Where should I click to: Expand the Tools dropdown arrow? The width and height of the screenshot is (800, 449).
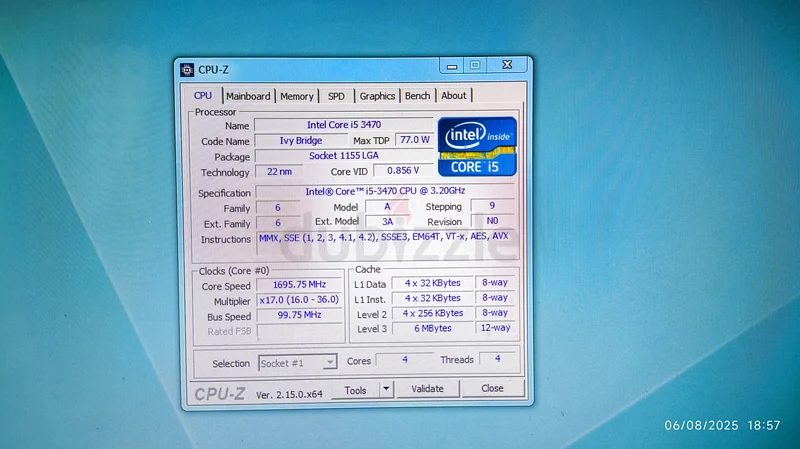coord(386,389)
